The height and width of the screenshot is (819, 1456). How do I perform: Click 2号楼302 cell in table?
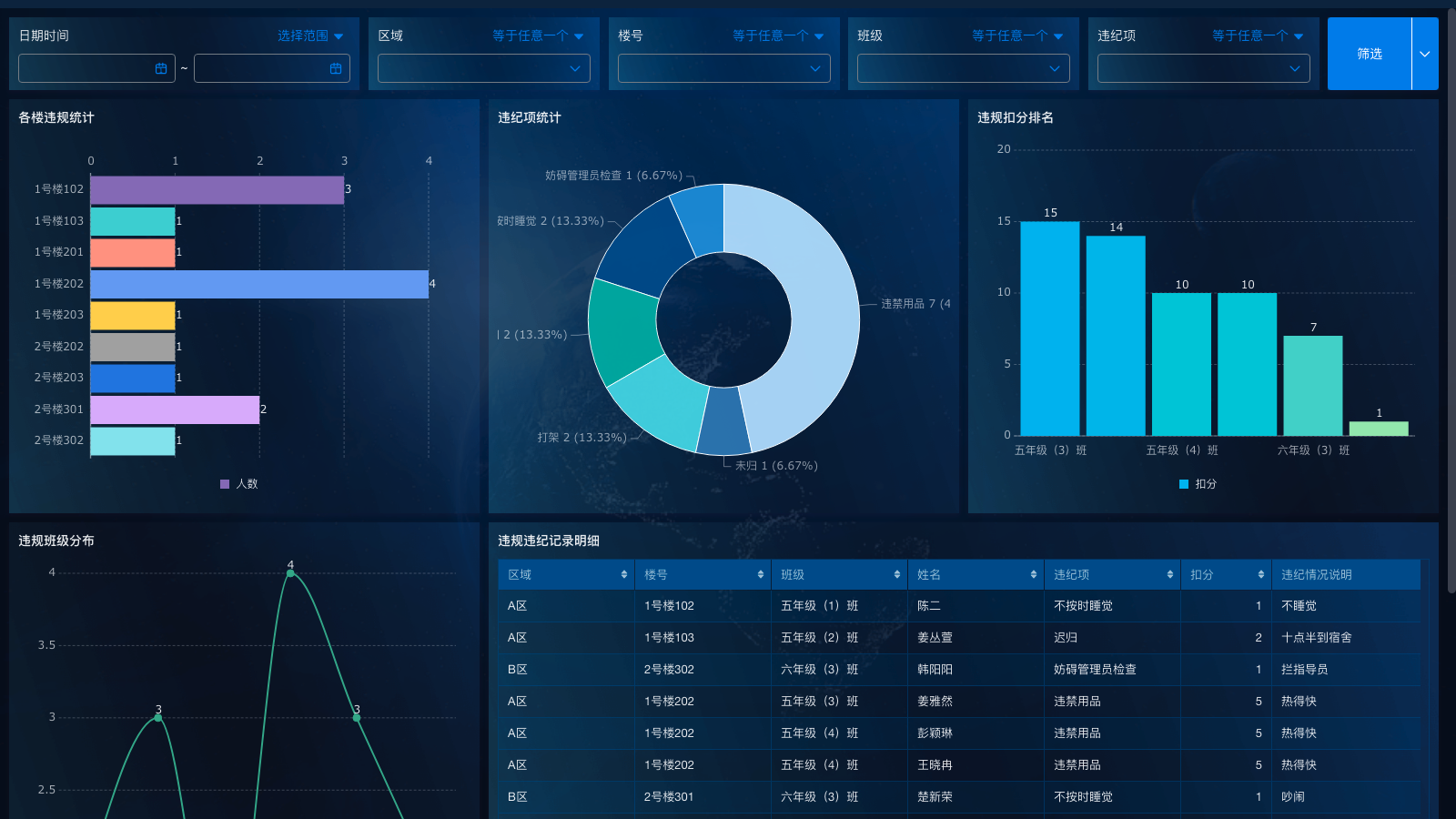point(669,670)
